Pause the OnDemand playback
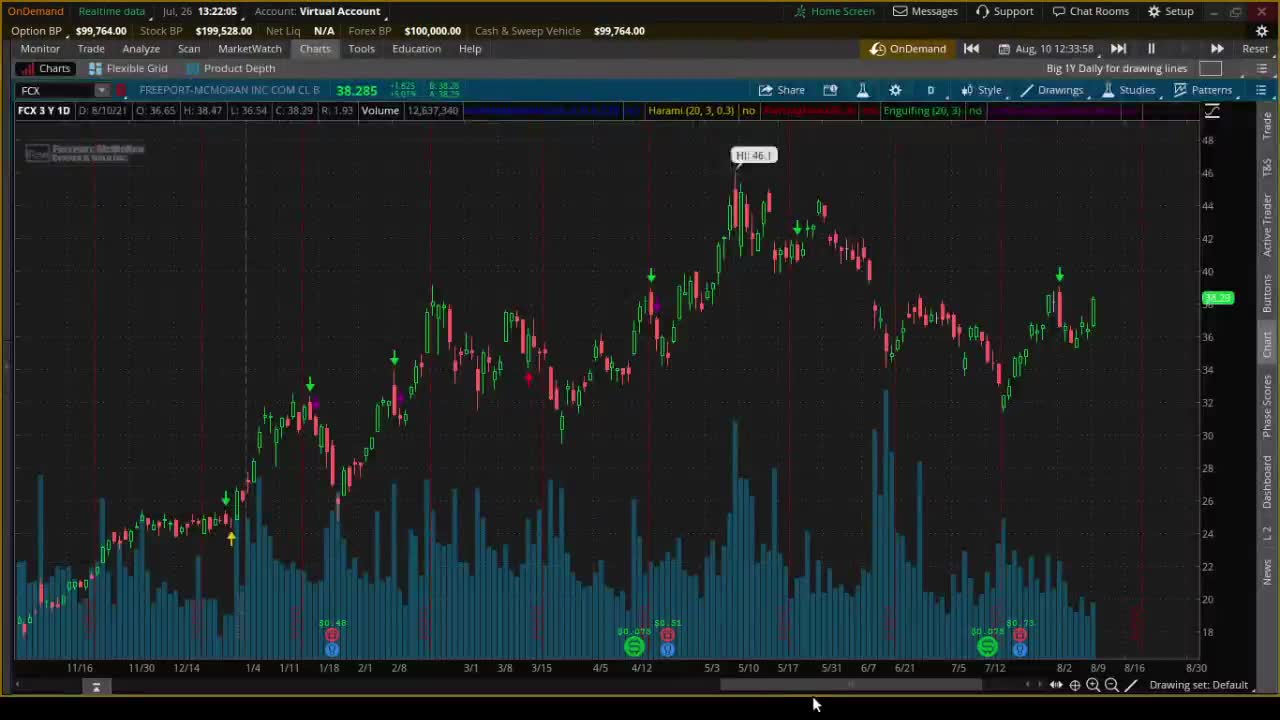This screenshot has height=720, width=1280. point(1151,48)
